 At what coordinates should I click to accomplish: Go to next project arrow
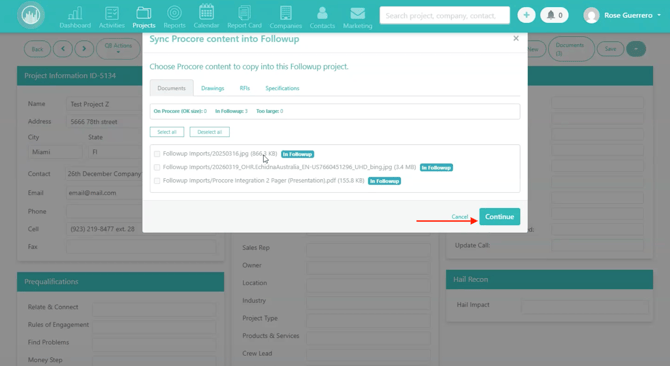pos(84,49)
